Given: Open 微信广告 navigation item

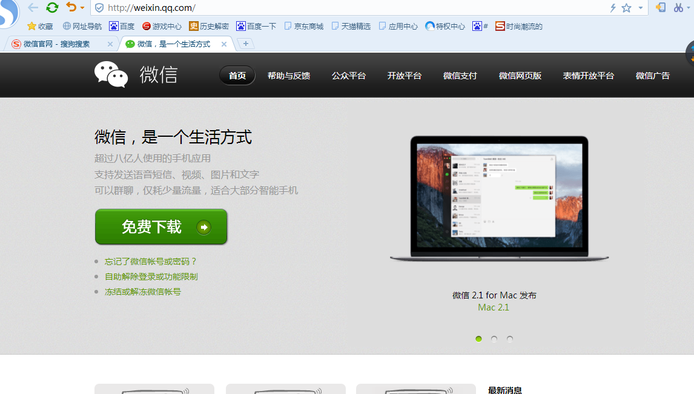Looking at the screenshot, I should 653,76.
